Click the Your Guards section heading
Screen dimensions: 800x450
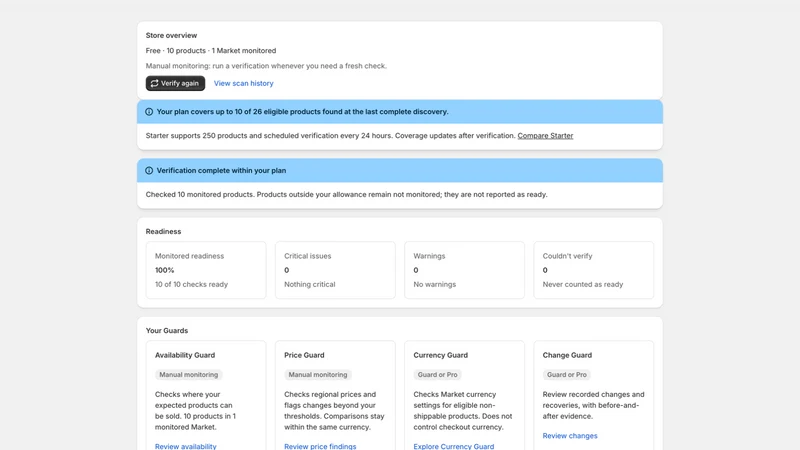[167, 331]
